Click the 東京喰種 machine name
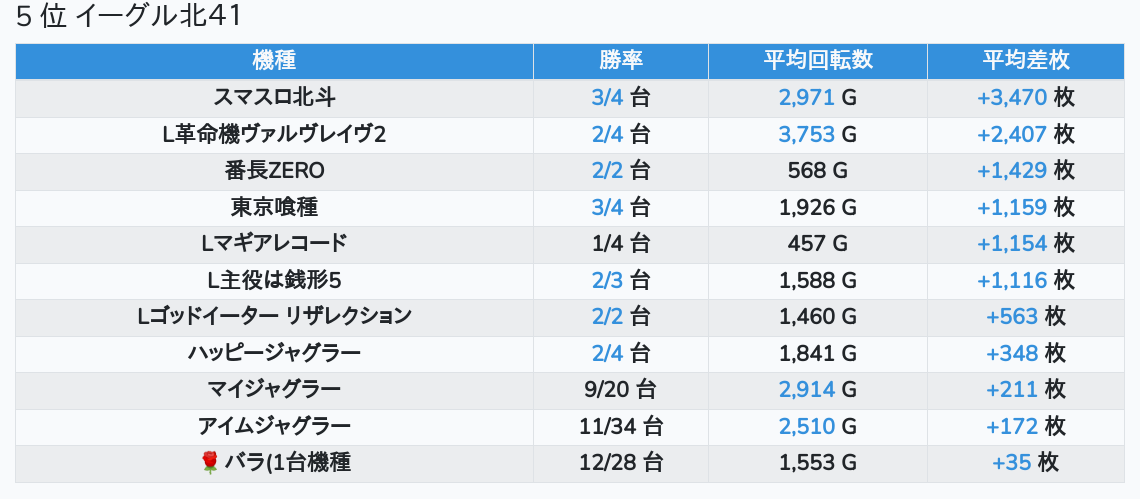This screenshot has width=1140, height=499. [x=274, y=207]
